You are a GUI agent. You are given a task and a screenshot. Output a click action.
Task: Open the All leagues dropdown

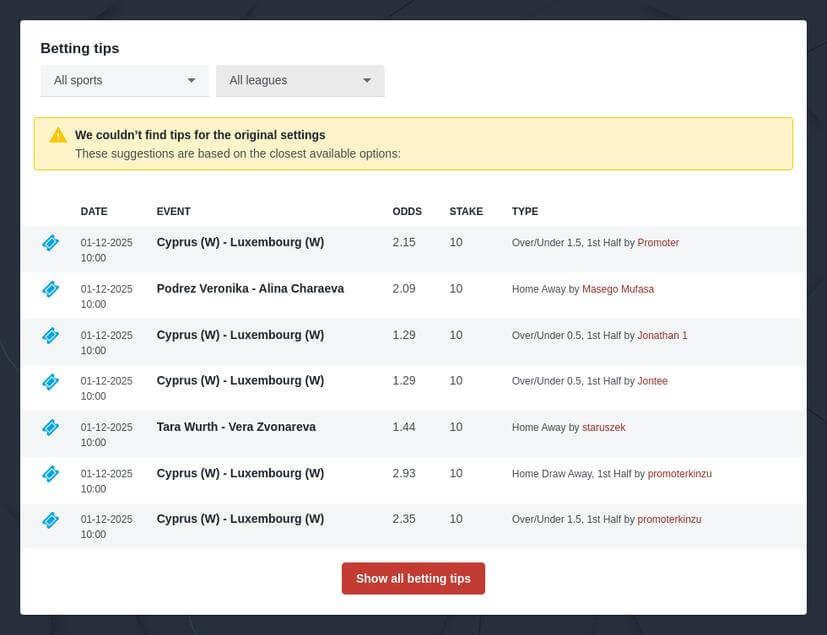coord(300,80)
